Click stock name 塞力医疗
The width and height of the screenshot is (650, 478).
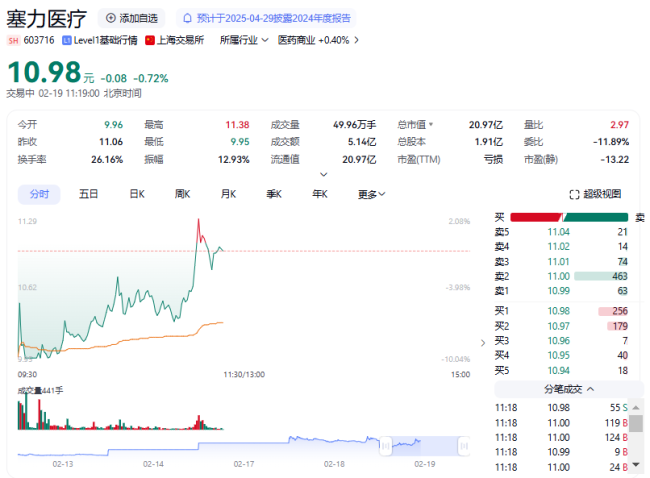pos(46,19)
